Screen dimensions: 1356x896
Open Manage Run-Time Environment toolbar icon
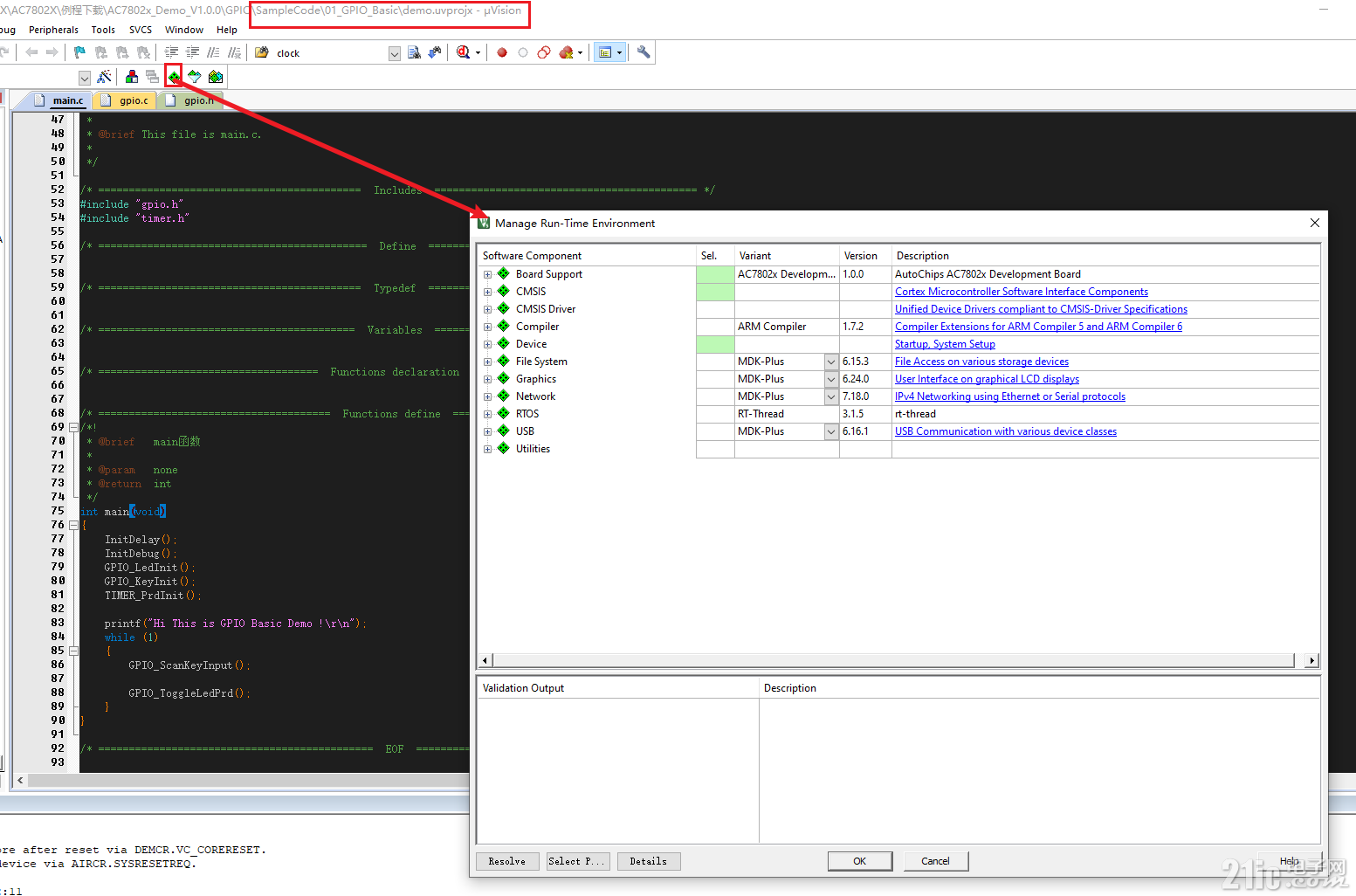point(174,77)
